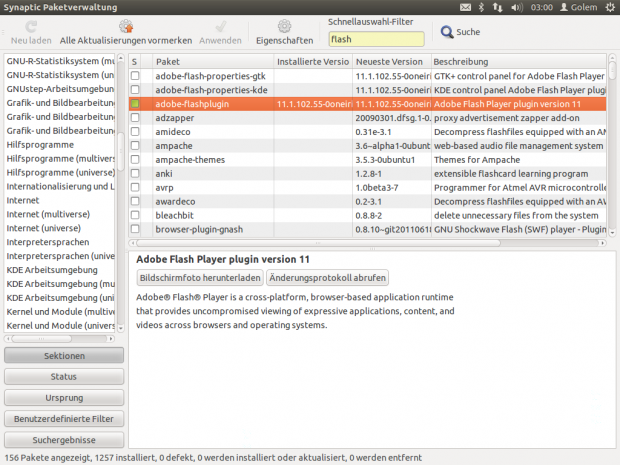Select the bleachbit package name
This screenshot has height=465, width=620.
coord(174,215)
